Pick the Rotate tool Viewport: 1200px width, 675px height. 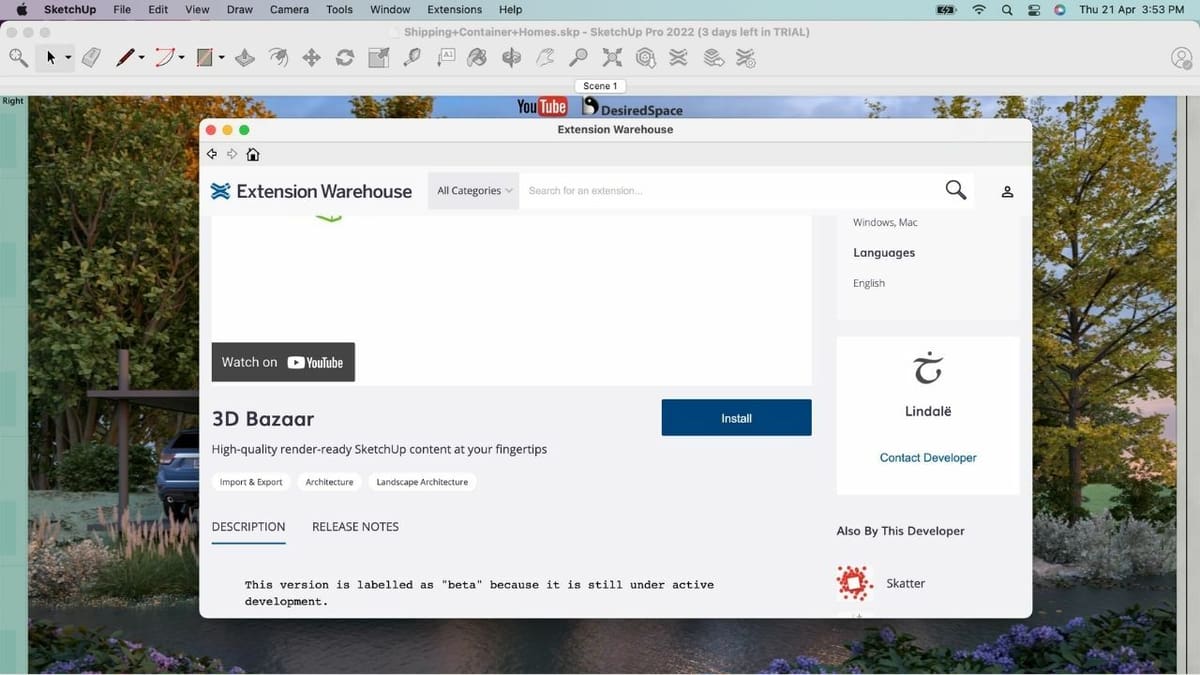(x=345, y=58)
